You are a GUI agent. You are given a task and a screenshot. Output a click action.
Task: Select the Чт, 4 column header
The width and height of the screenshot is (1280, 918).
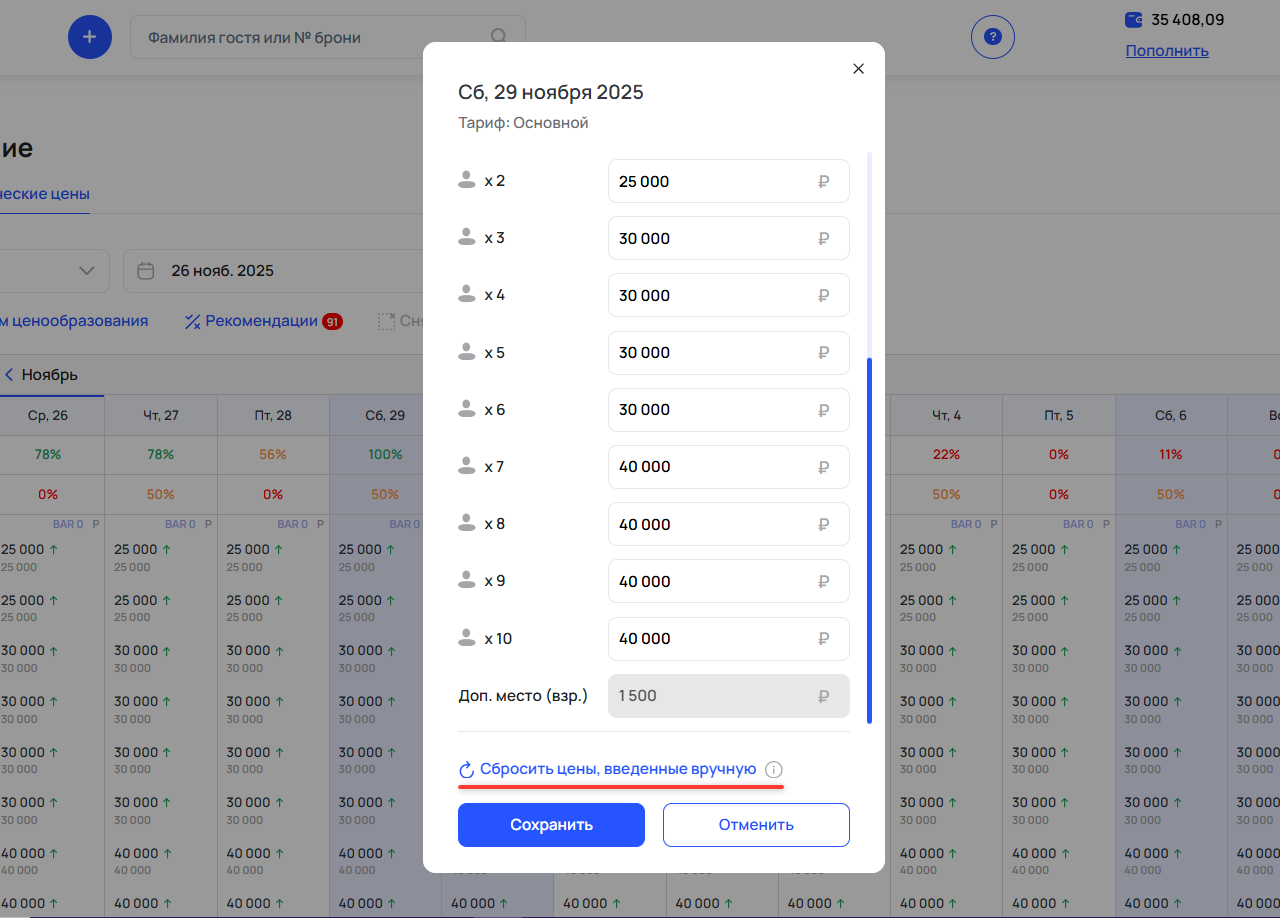click(x=946, y=415)
